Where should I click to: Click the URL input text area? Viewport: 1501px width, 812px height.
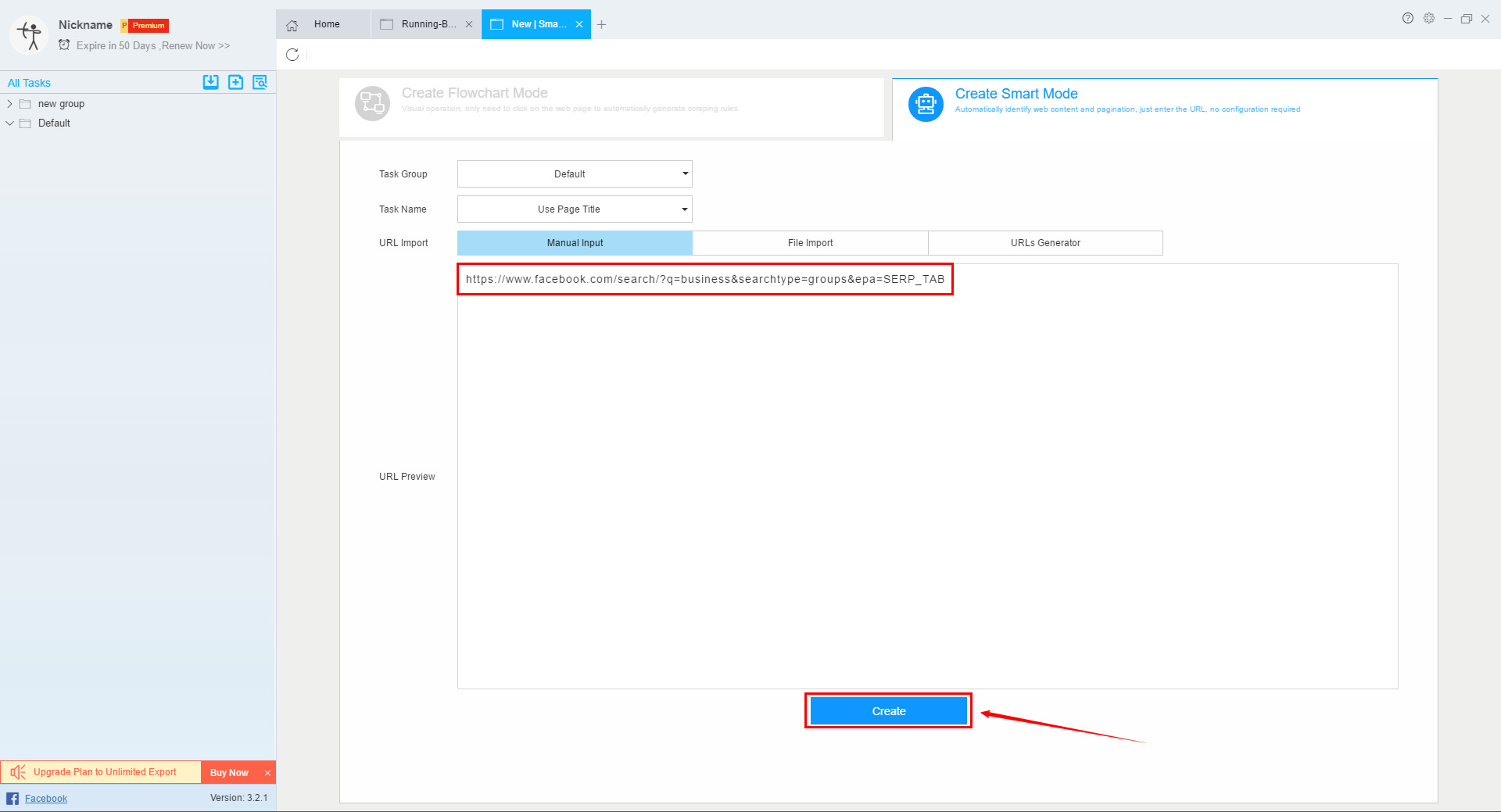click(x=928, y=476)
